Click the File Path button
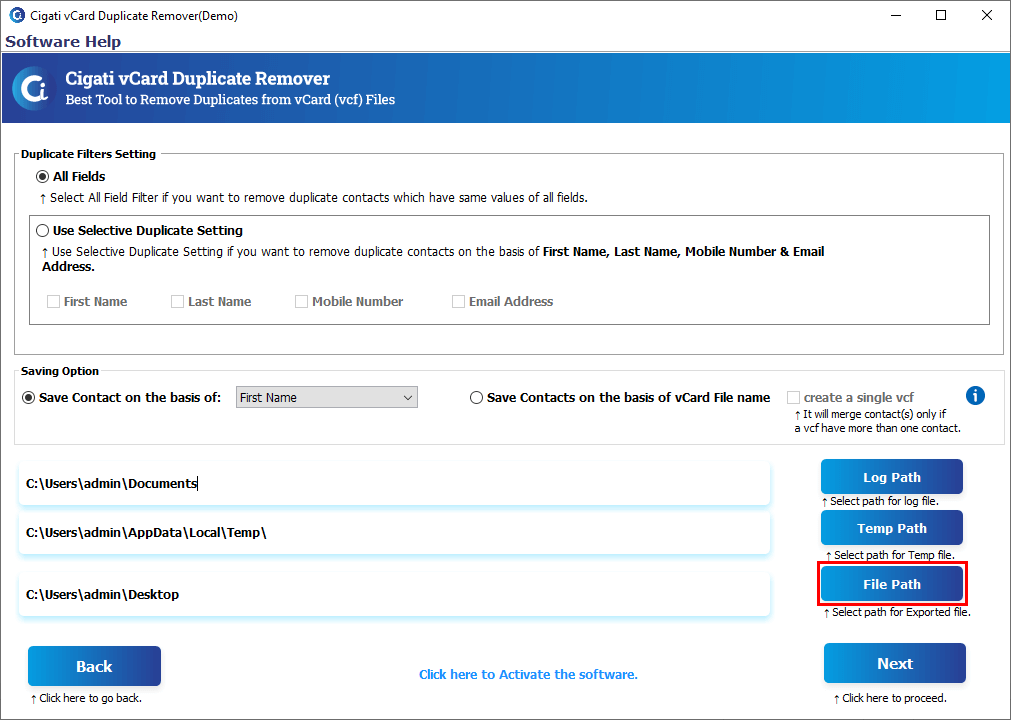This screenshot has width=1011, height=720. coord(892,584)
